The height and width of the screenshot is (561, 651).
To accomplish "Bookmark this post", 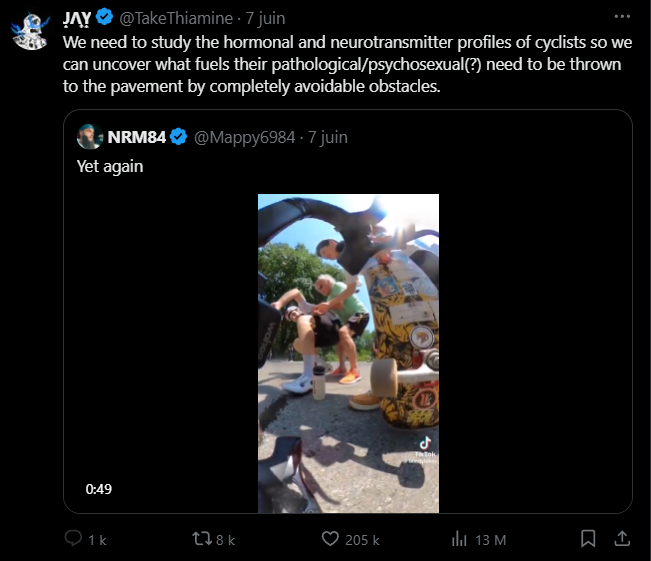I will (588, 539).
